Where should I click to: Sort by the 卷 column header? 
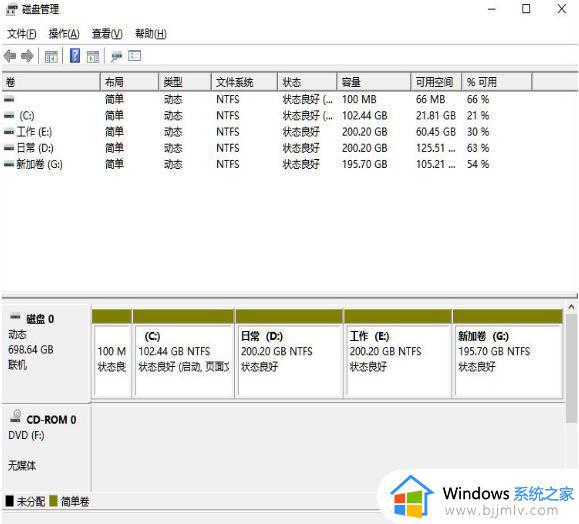51,82
